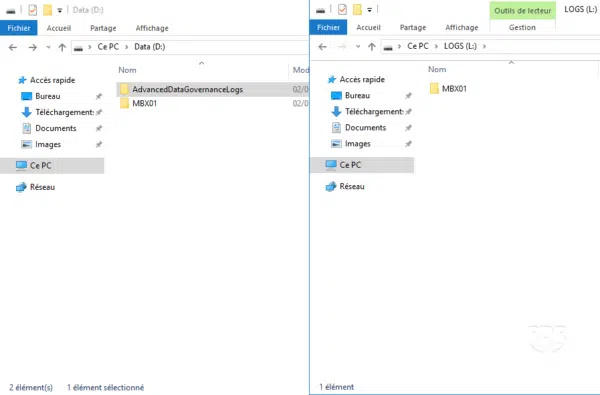Click Data (D:) breadcrumb in address bar
This screenshot has width=600, height=395.
click(150, 47)
